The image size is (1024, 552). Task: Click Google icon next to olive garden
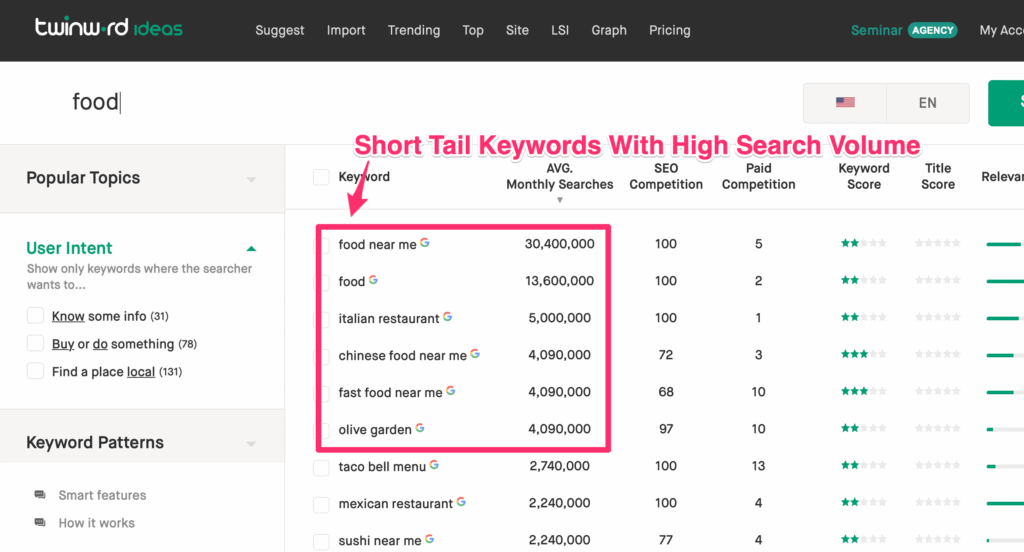pos(420,428)
